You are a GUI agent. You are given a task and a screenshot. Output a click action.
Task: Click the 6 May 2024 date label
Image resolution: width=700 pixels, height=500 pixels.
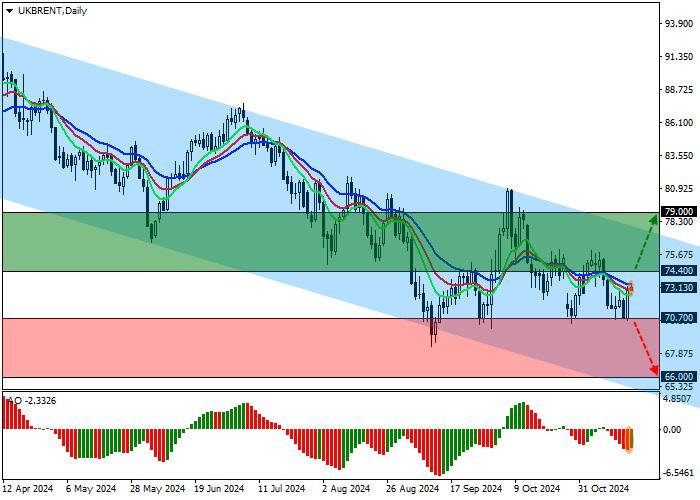click(91, 489)
